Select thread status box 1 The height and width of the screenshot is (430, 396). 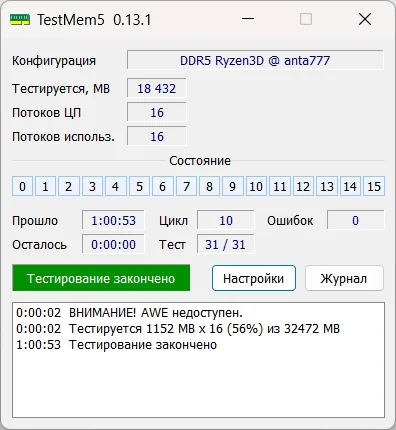click(45, 186)
